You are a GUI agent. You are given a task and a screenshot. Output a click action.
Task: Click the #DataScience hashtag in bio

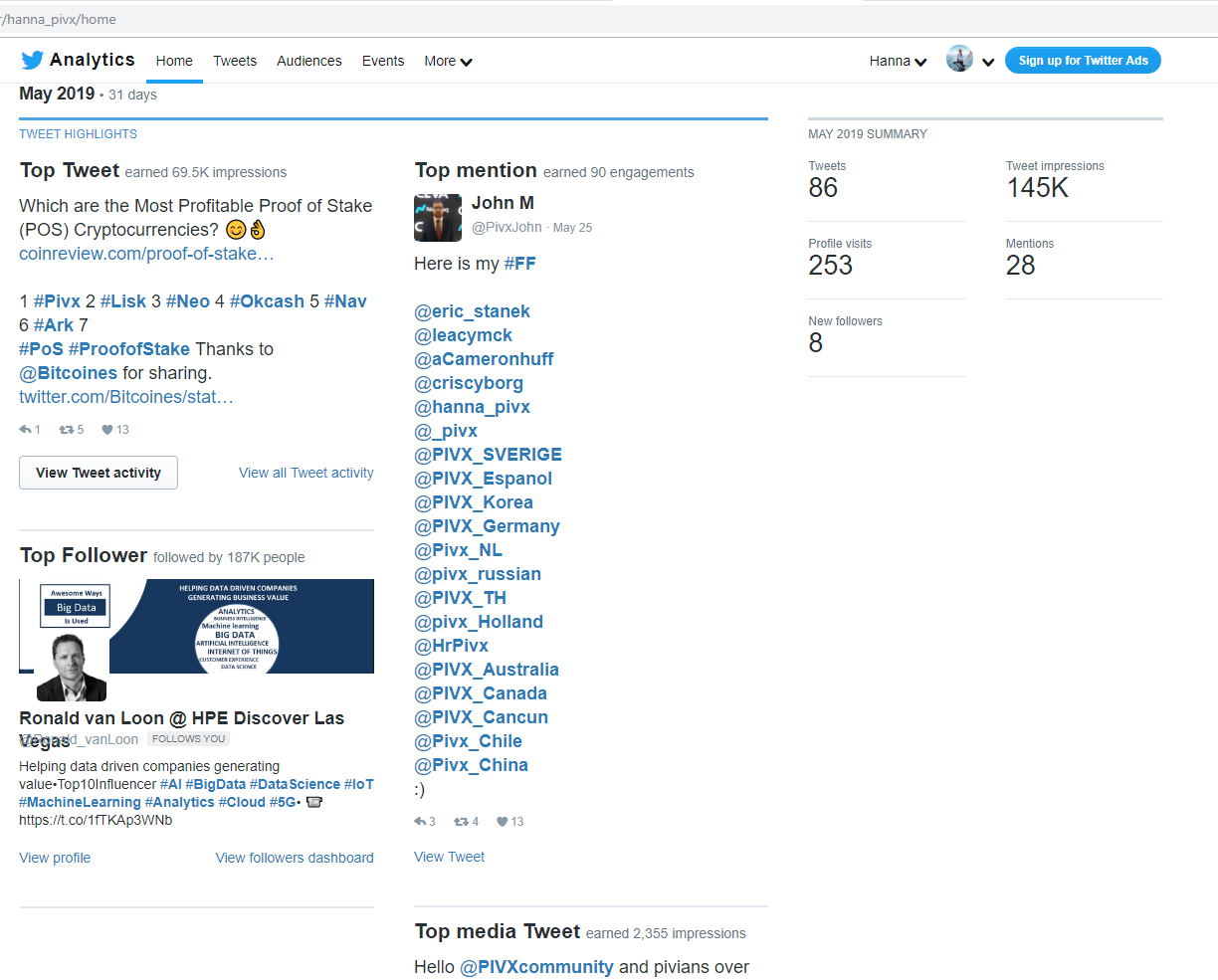click(x=295, y=784)
